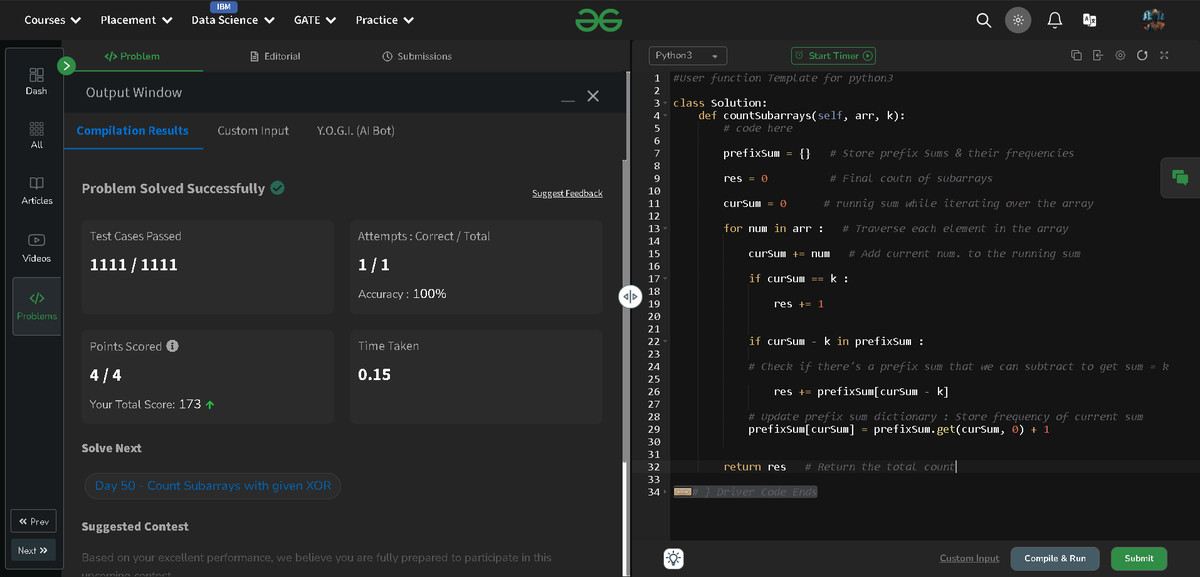The width and height of the screenshot is (1200, 577).
Task: Open the Placement dropdown menu
Action: click(x=136, y=20)
